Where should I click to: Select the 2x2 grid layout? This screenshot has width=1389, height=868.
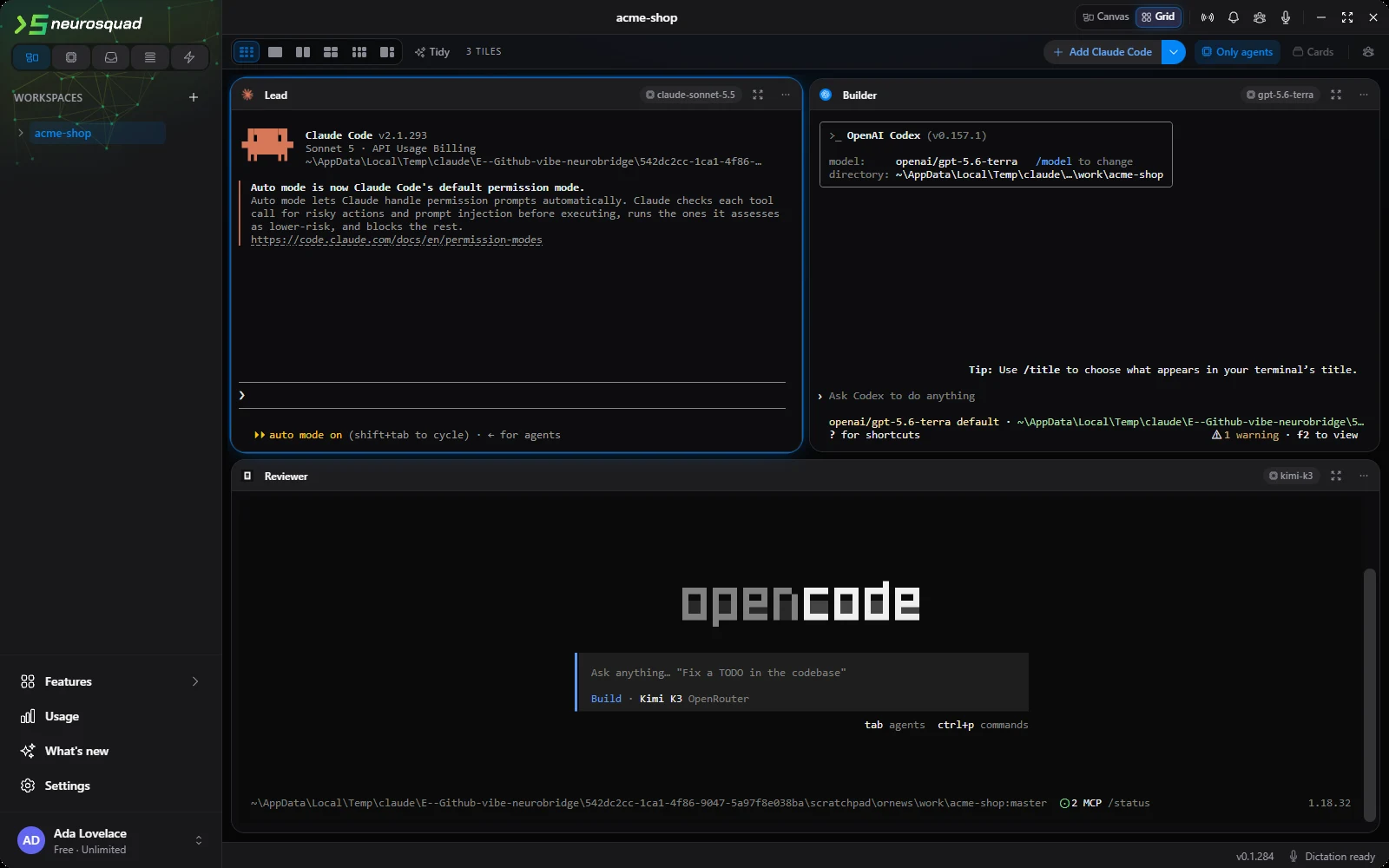[x=331, y=52]
